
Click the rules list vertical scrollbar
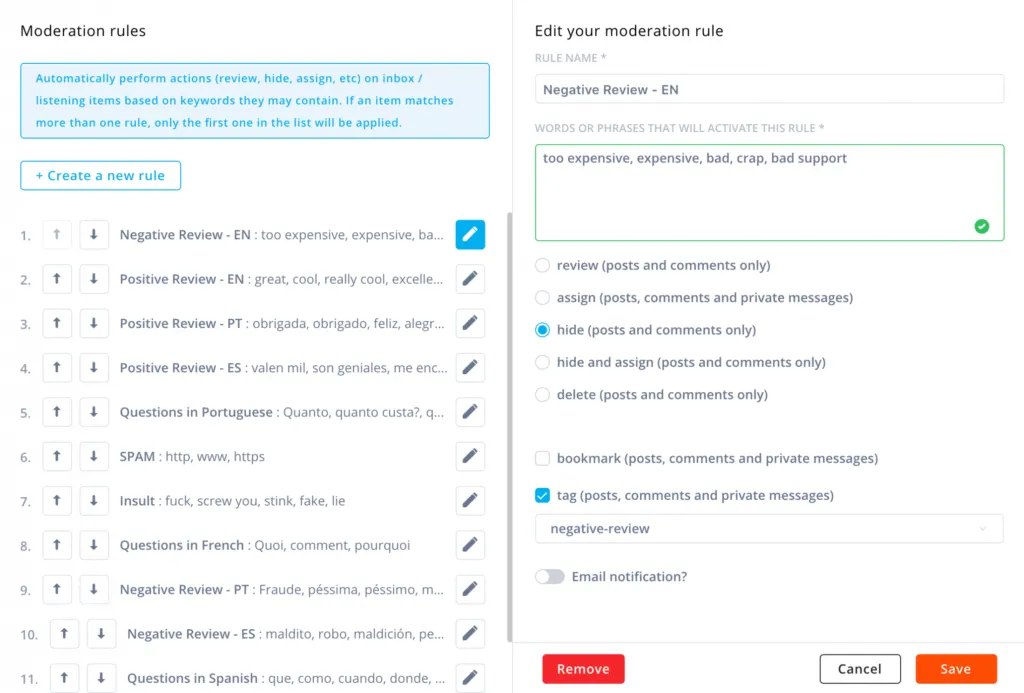pyautogui.click(x=510, y=420)
